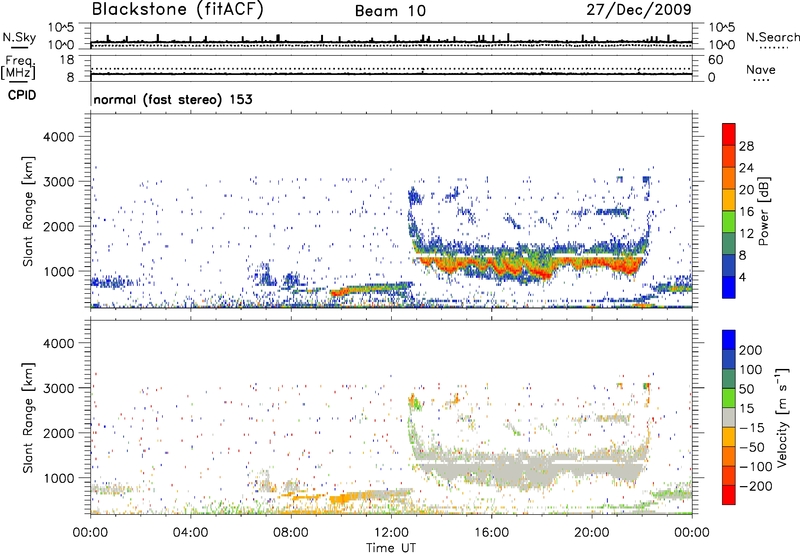Select the "16:00" time axis label
The height and width of the screenshot is (554, 800).
(x=491, y=533)
